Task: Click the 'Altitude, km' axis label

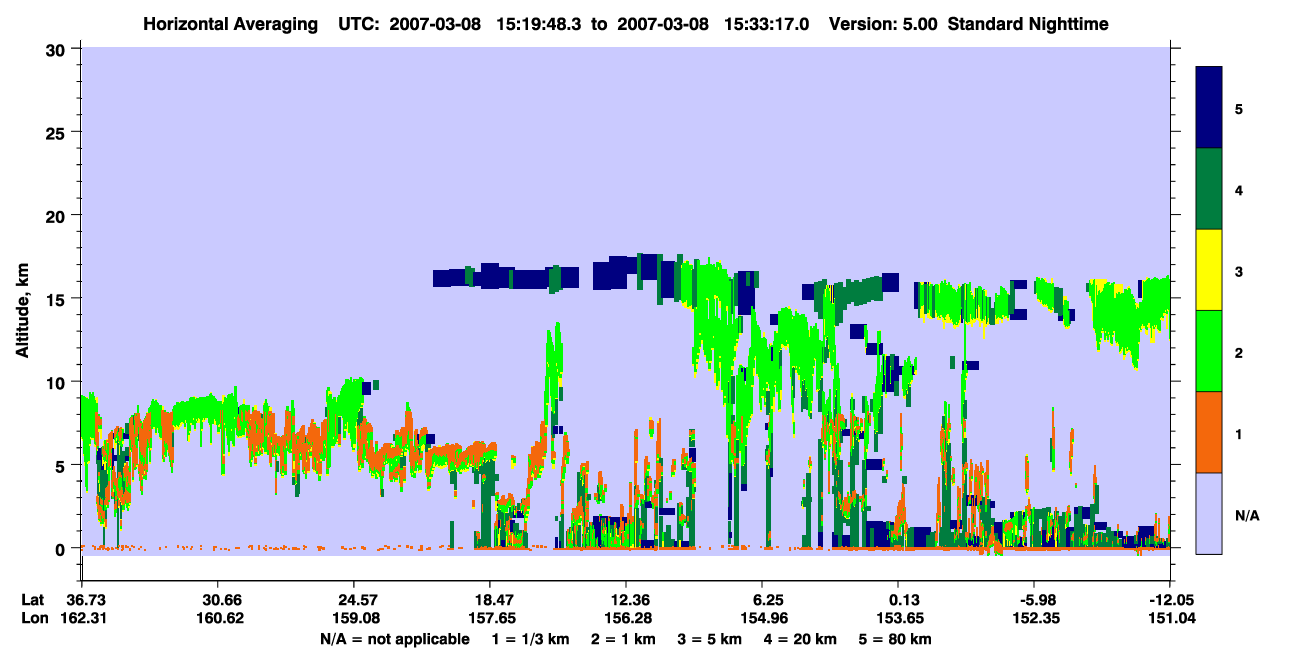Action: pyautogui.click(x=21, y=312)
